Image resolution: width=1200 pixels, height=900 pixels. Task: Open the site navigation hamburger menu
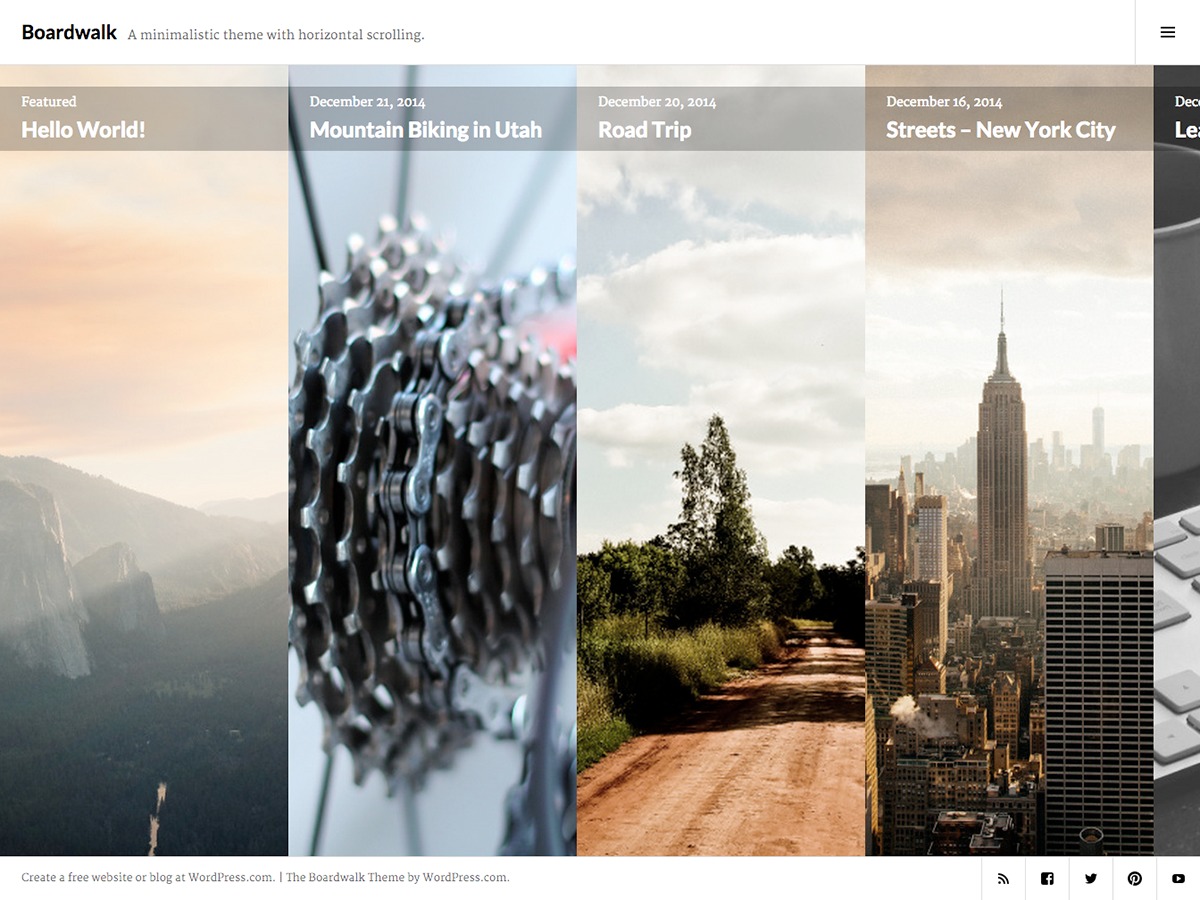[x=1167, y=31]
